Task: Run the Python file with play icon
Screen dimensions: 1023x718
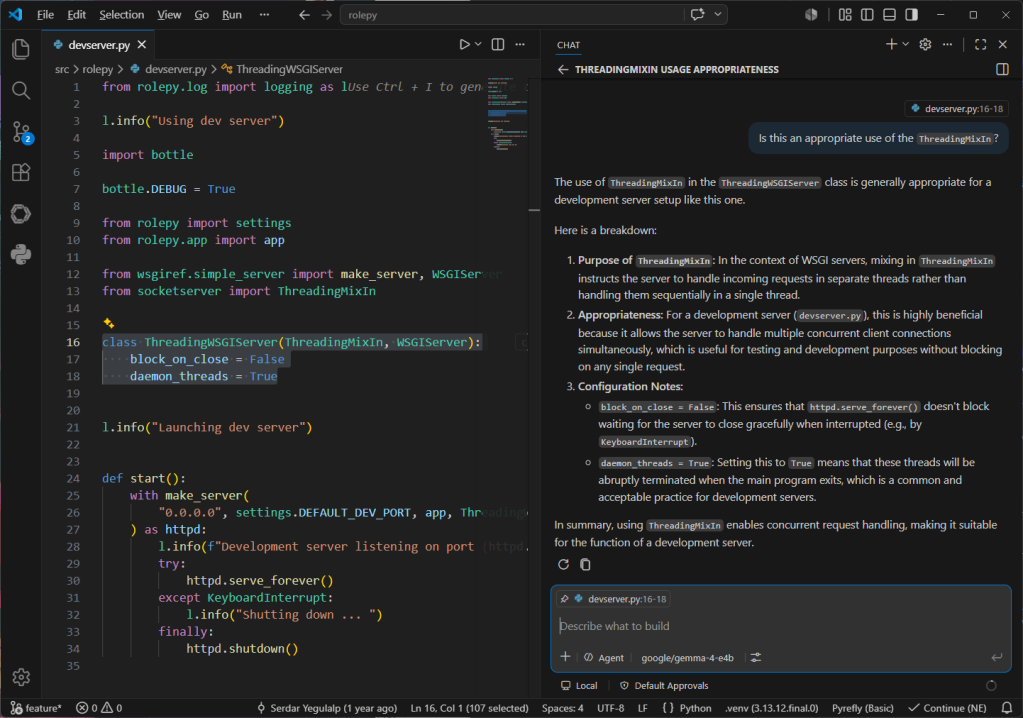Action: (464, 44)
